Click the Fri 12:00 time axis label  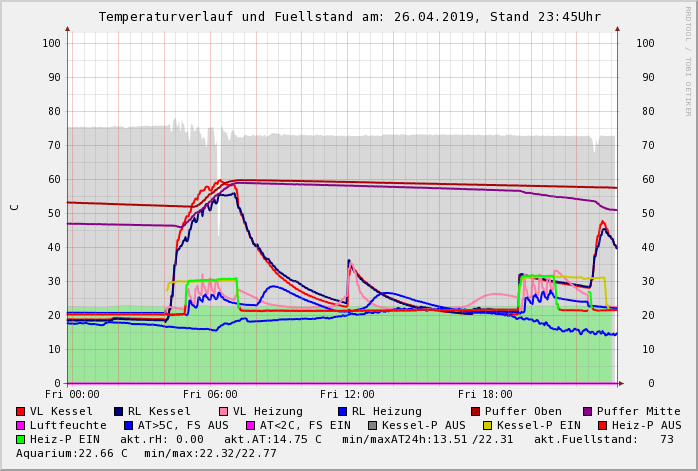click(347, 395)
